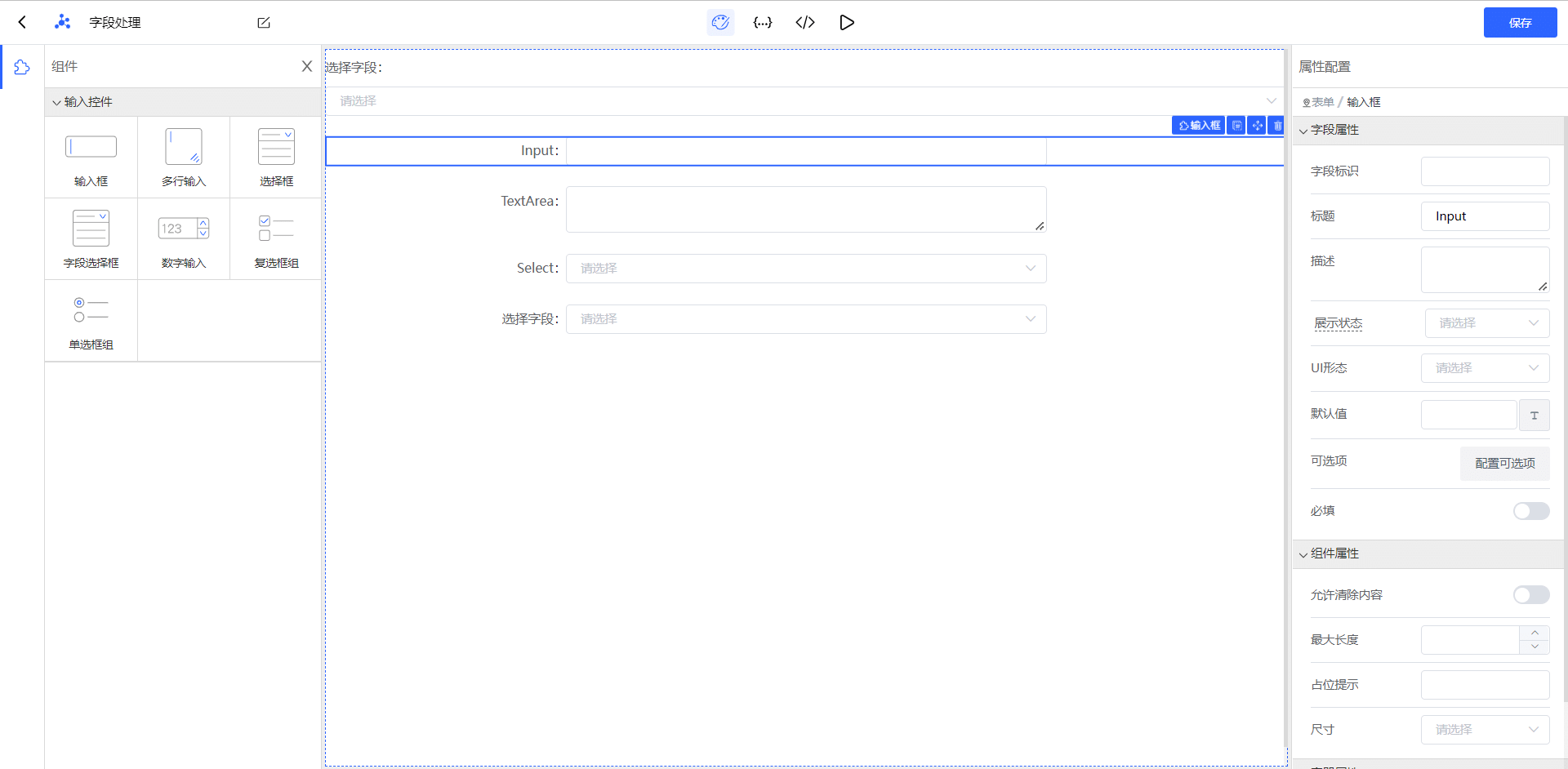Click the back arrow in top bar
This screenshot has width=1568, height=769.
[22, 22]
